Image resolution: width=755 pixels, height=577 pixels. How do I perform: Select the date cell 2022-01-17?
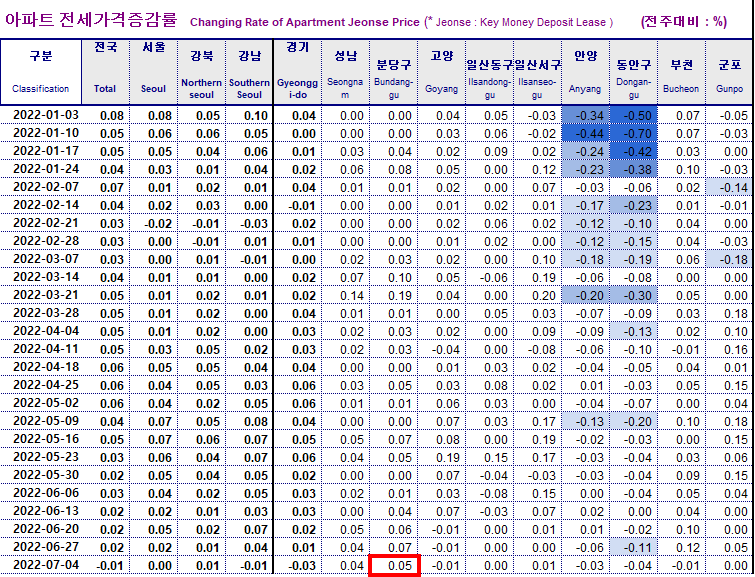[x=41, y=151]
